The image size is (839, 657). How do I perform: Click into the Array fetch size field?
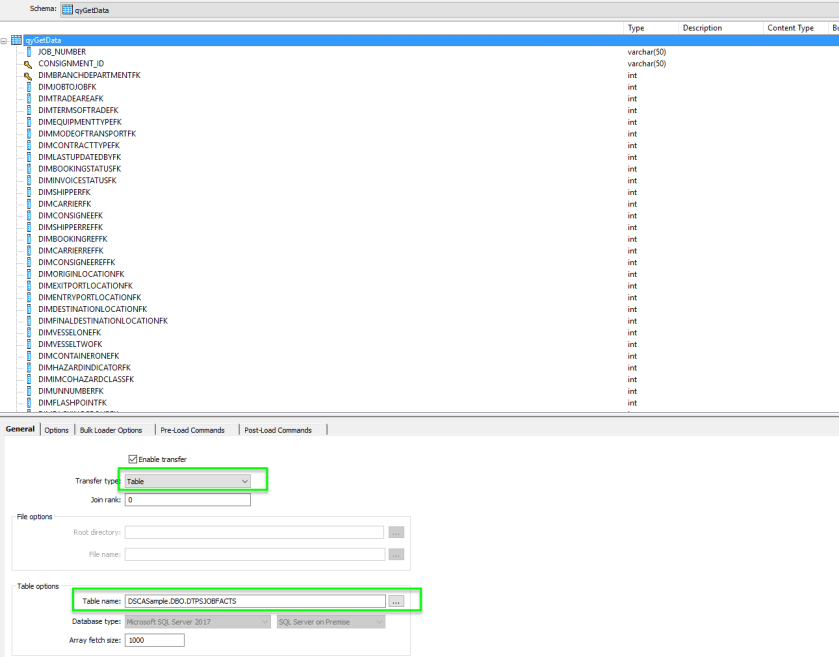pyautogui.click(x=155, y=640)
